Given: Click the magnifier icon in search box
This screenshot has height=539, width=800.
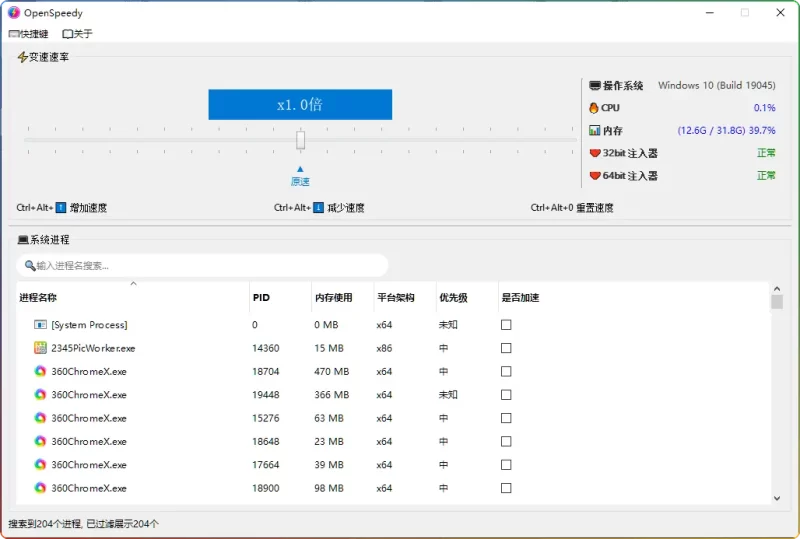Looking at the screenshot, I should coord(30,265).
